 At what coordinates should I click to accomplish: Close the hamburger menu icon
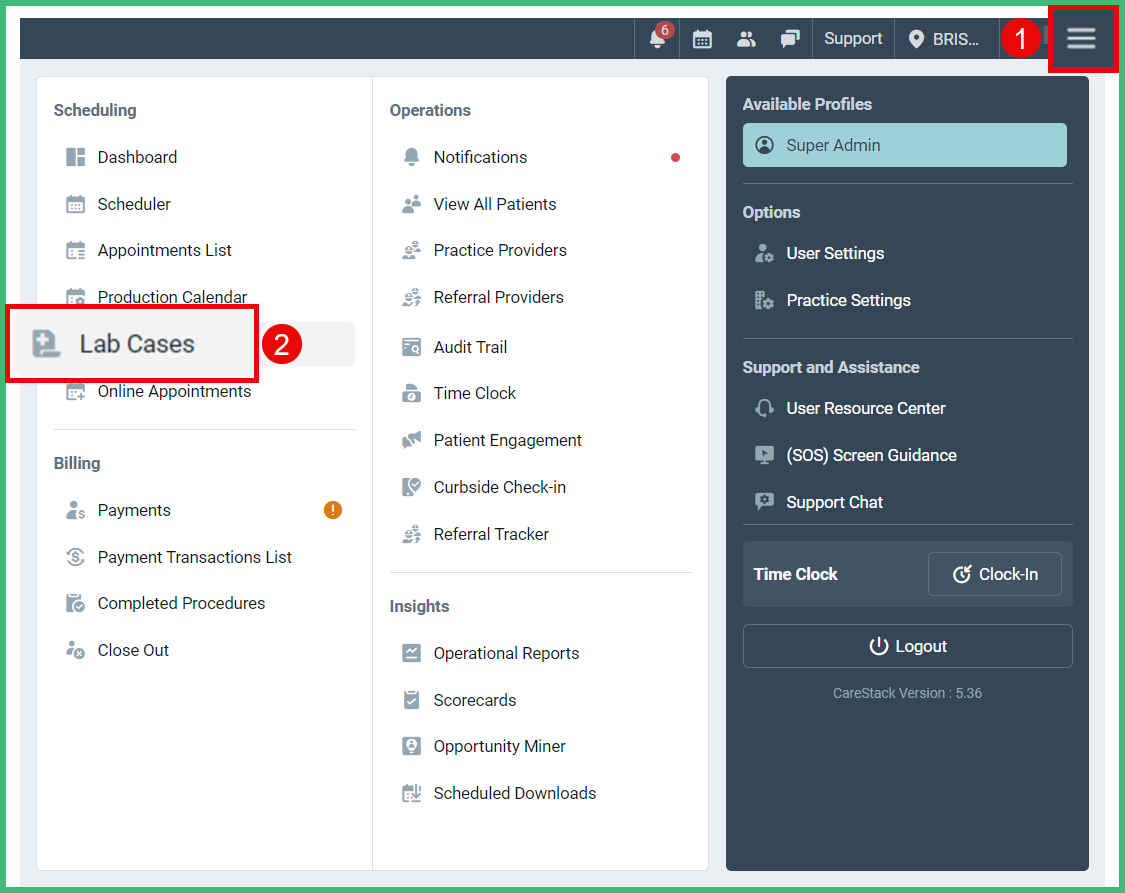click(x=1081, y=38)
